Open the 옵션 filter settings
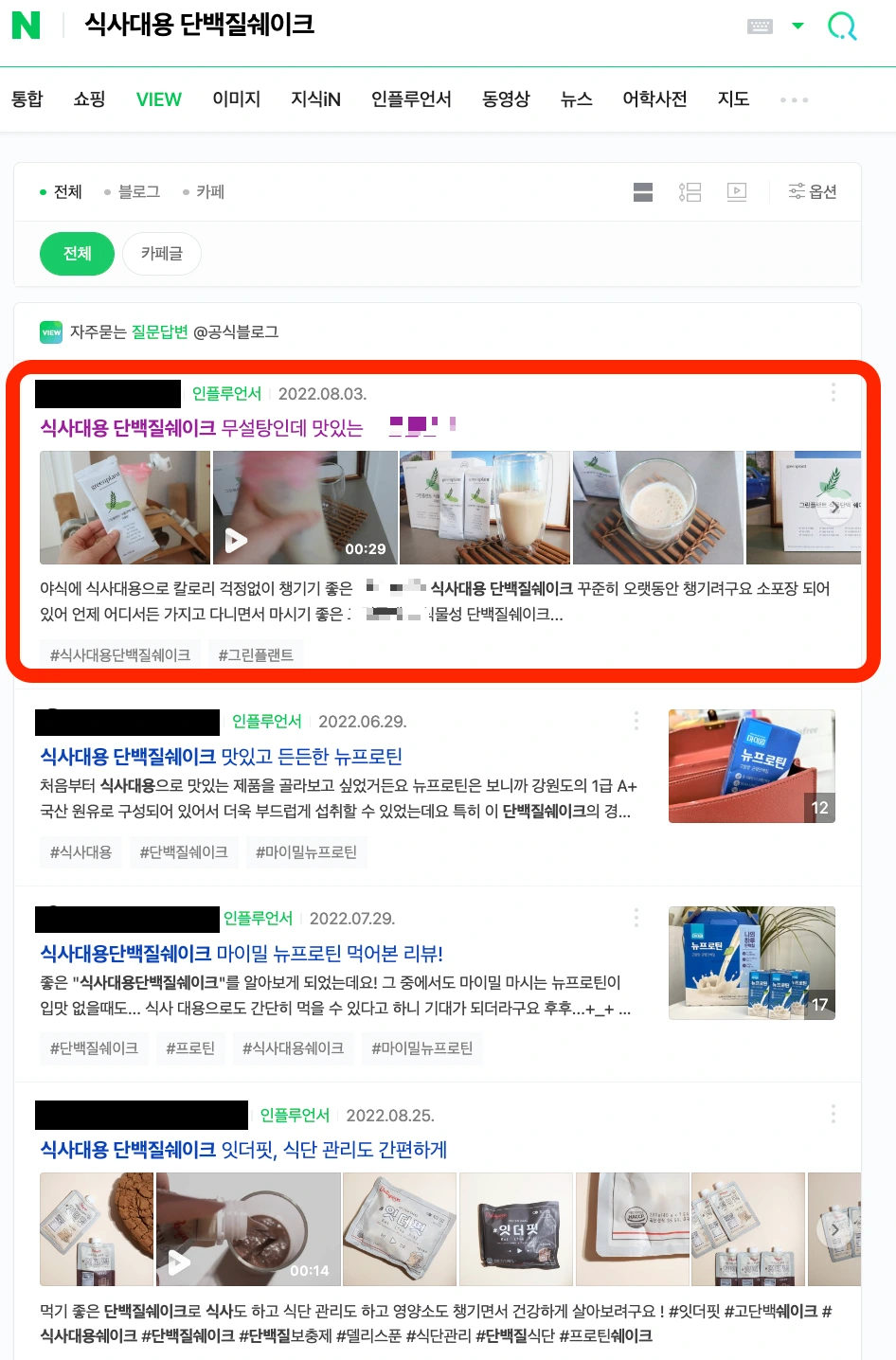 click(x=813, y=192)
